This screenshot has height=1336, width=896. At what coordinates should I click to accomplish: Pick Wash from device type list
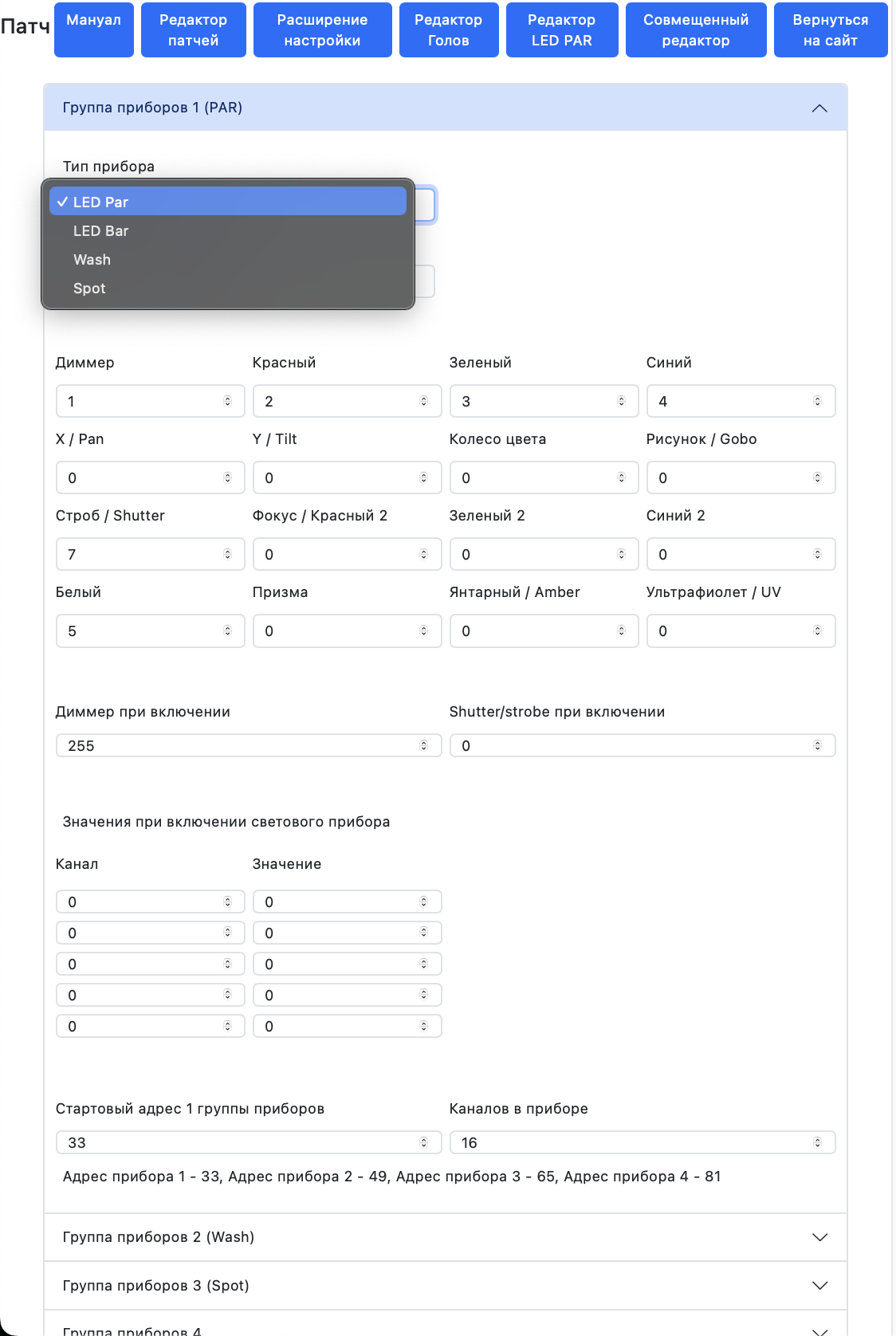[x=228, y=260]
